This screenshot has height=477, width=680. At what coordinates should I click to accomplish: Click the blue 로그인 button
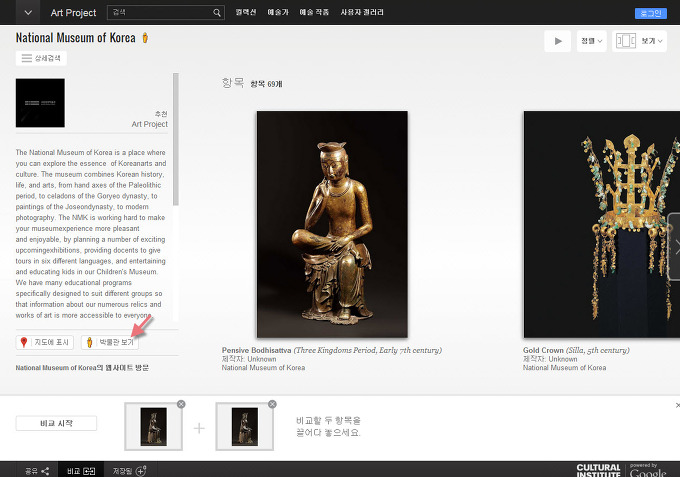coord(650,13)
